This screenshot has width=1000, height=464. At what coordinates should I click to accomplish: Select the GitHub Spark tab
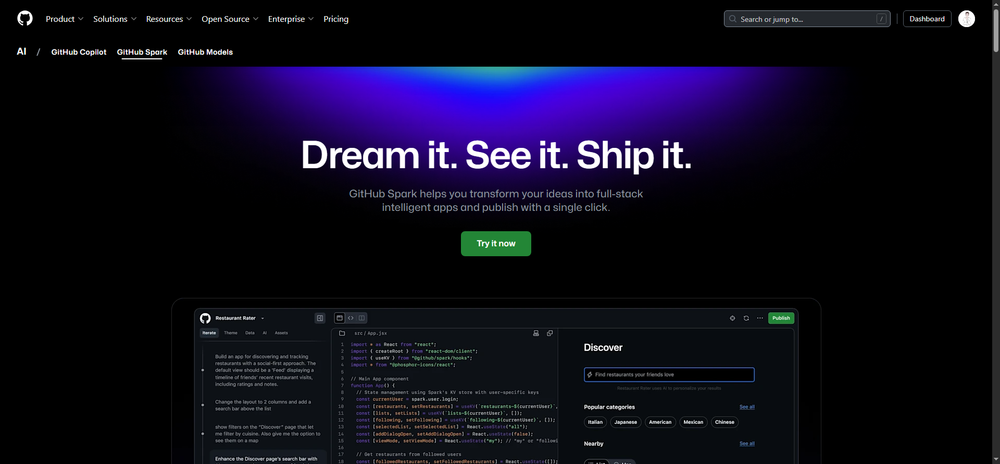(142, 52)
